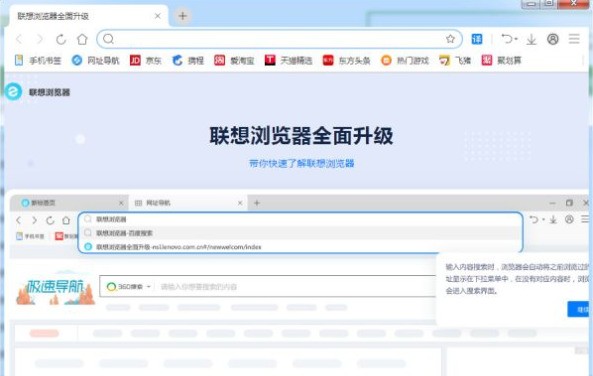Open the 网址导航 bookmark in bookmarks bar
Screen dimensions: 593x376
[x=96, y=60]
